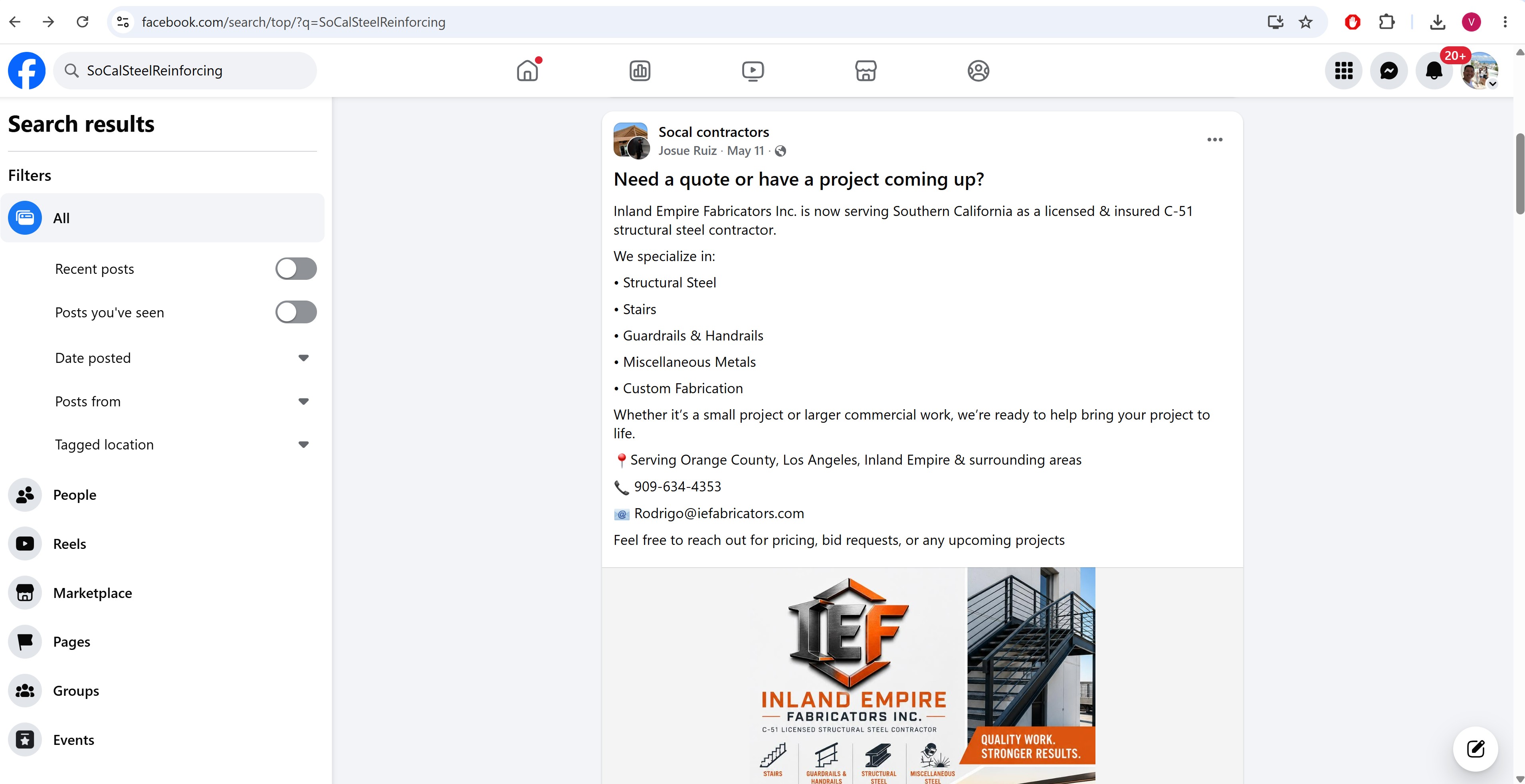The width and height of the screenshot is (1525, 784).
Task: Click the May 11 post timestamp
Action: 745,151
